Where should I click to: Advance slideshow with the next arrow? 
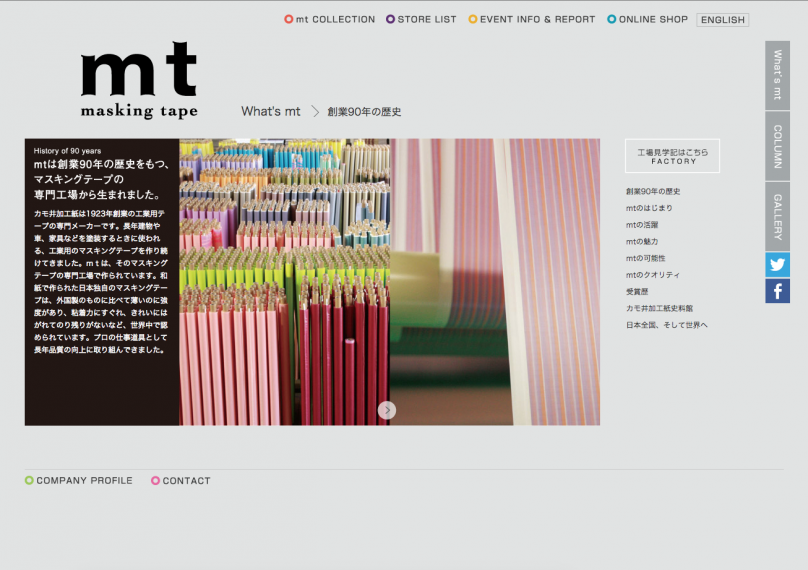tap(387, 410)
